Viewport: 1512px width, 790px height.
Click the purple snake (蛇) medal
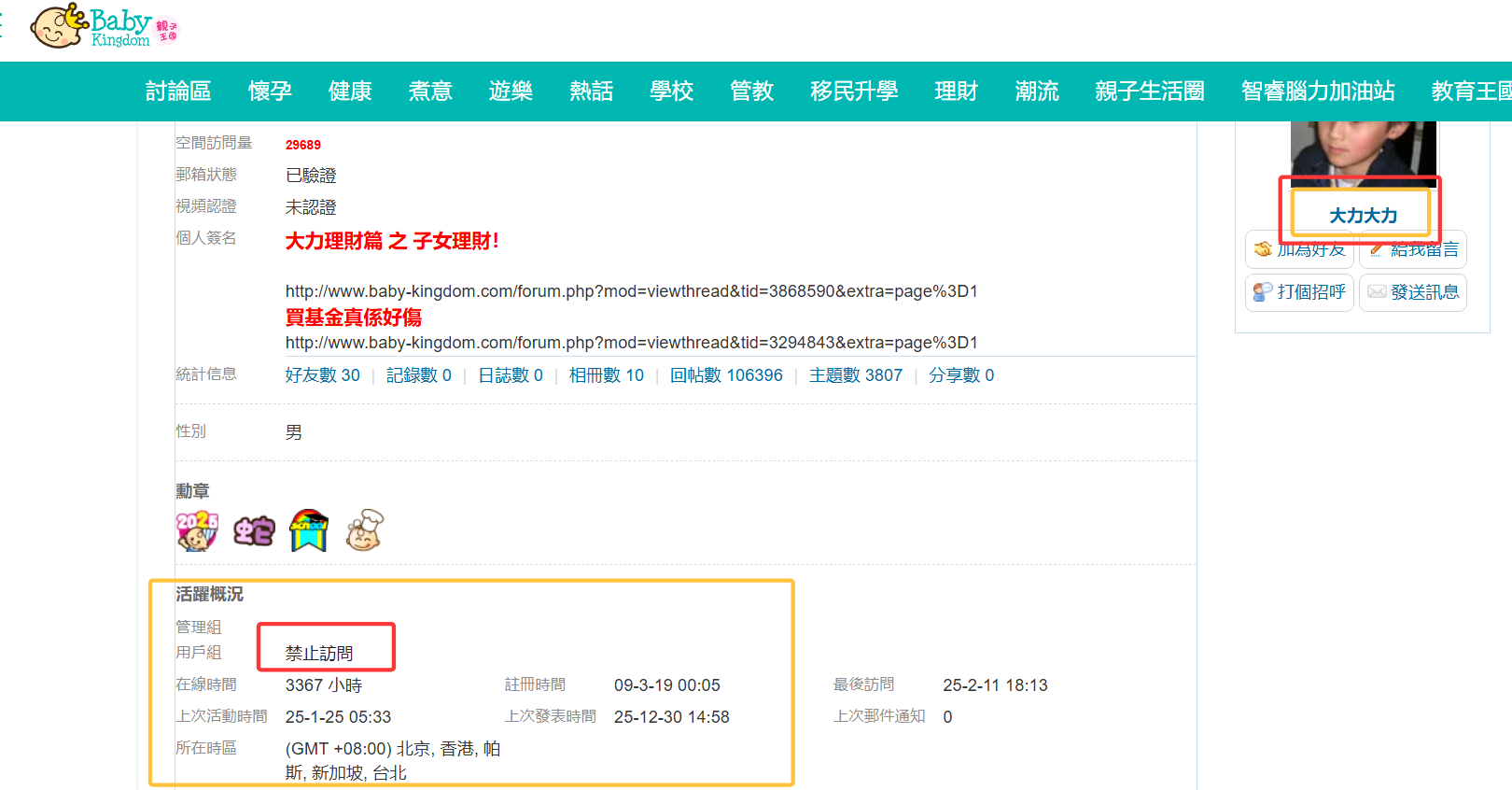tap(254, 531)
